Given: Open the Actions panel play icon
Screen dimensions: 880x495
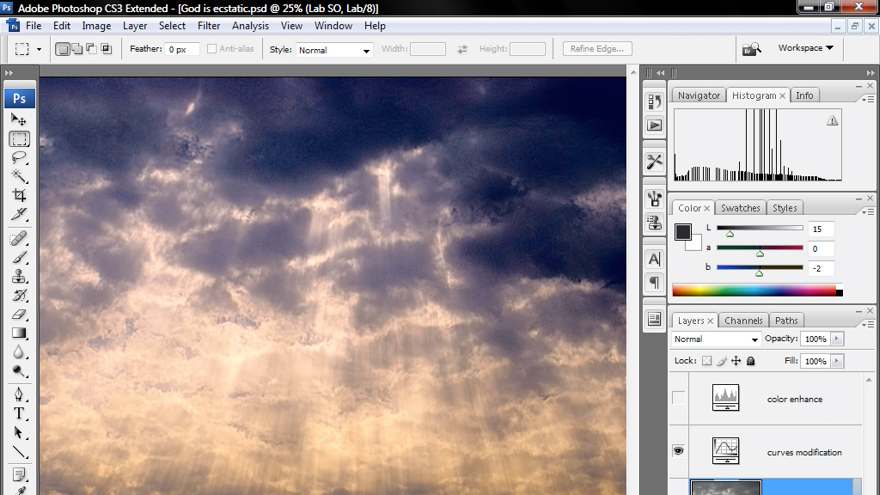Looking at the screenshot, I should click(x=654, y=125).
